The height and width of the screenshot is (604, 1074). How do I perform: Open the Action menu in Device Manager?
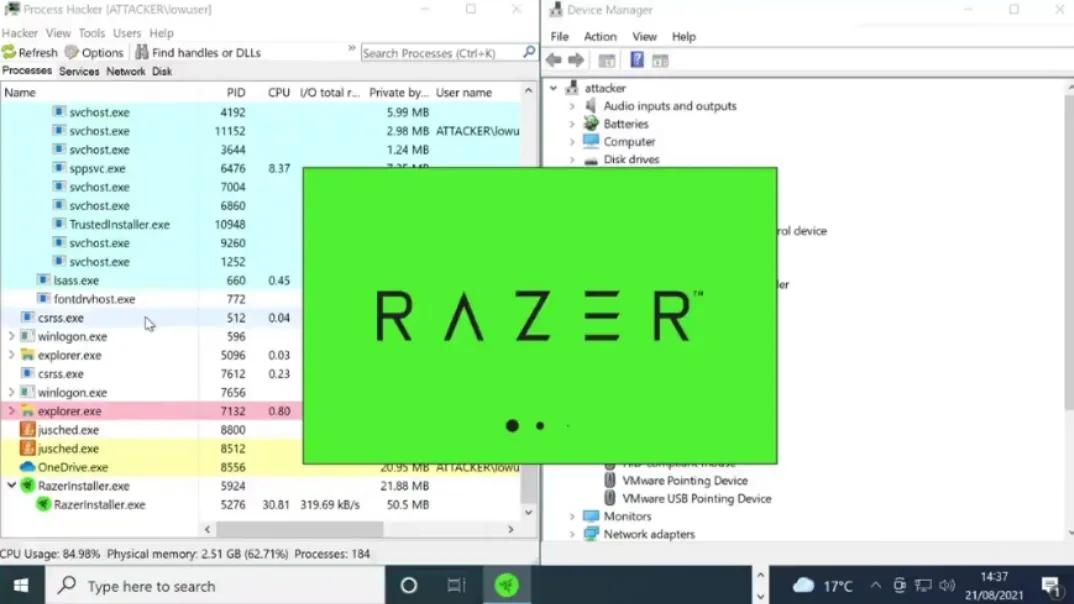click(x=600, y=36)
